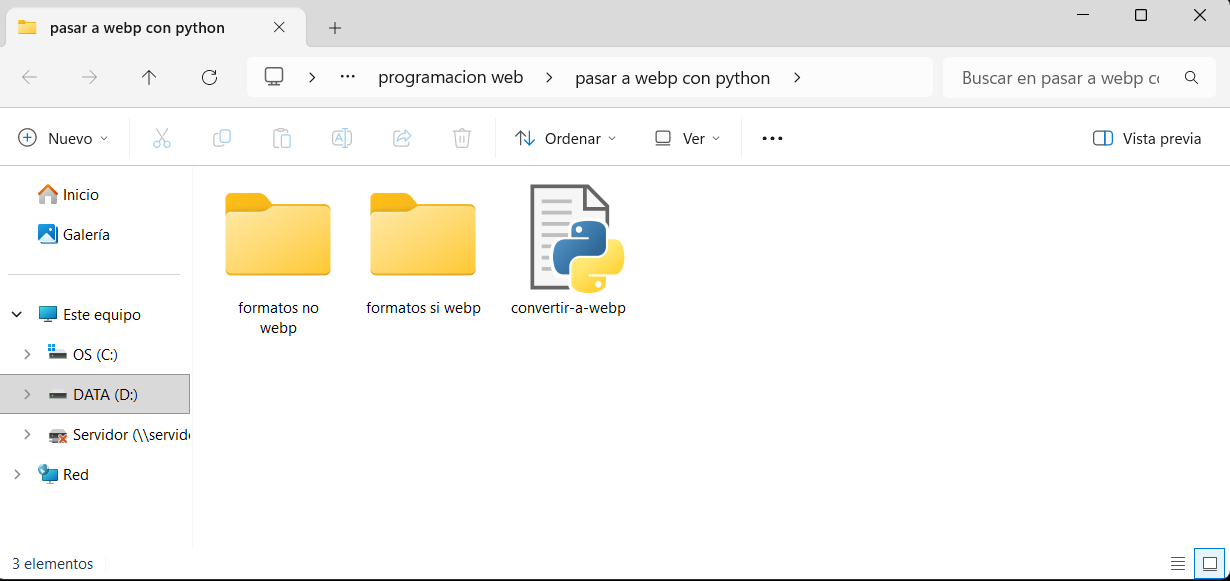
Task: Open the Ordenar dropdown
Action: 565,138
